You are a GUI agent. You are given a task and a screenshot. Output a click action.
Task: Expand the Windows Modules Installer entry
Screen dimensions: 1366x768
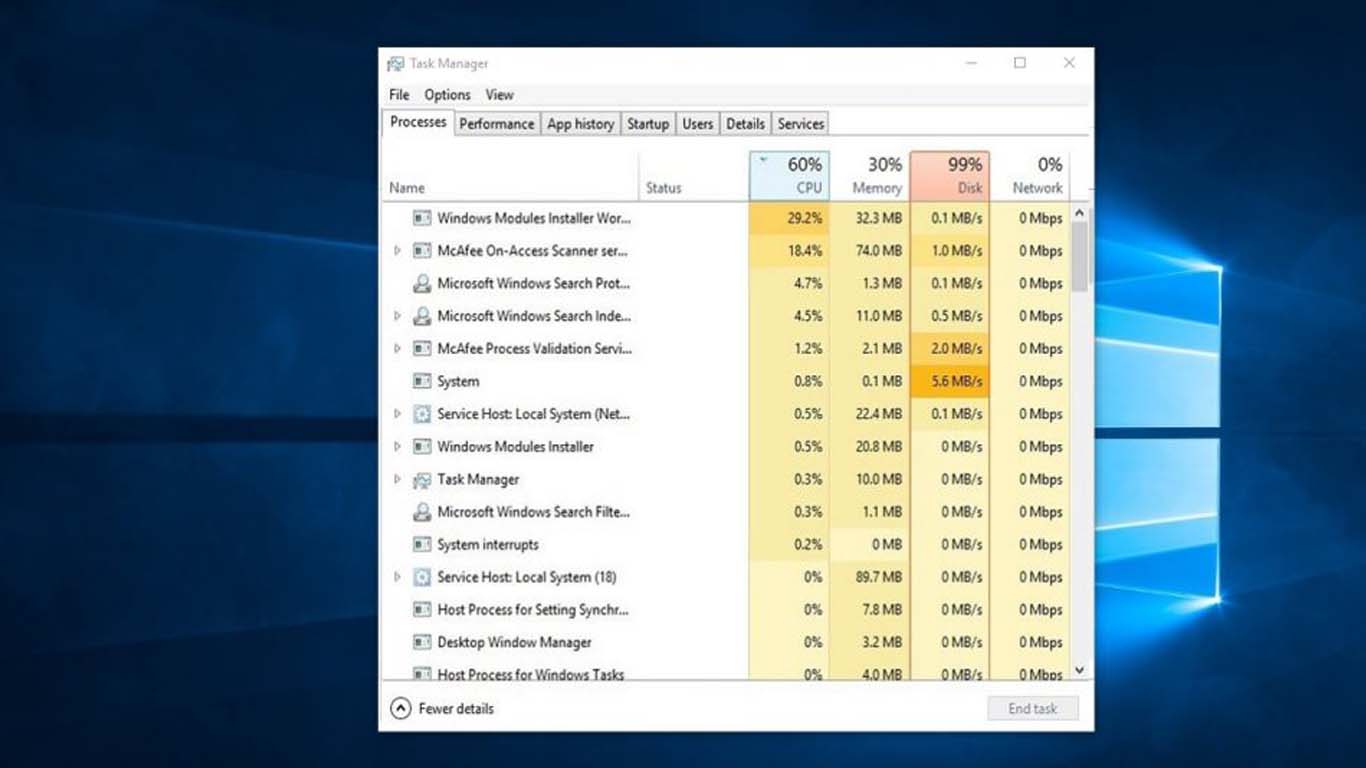click(398, 446)
